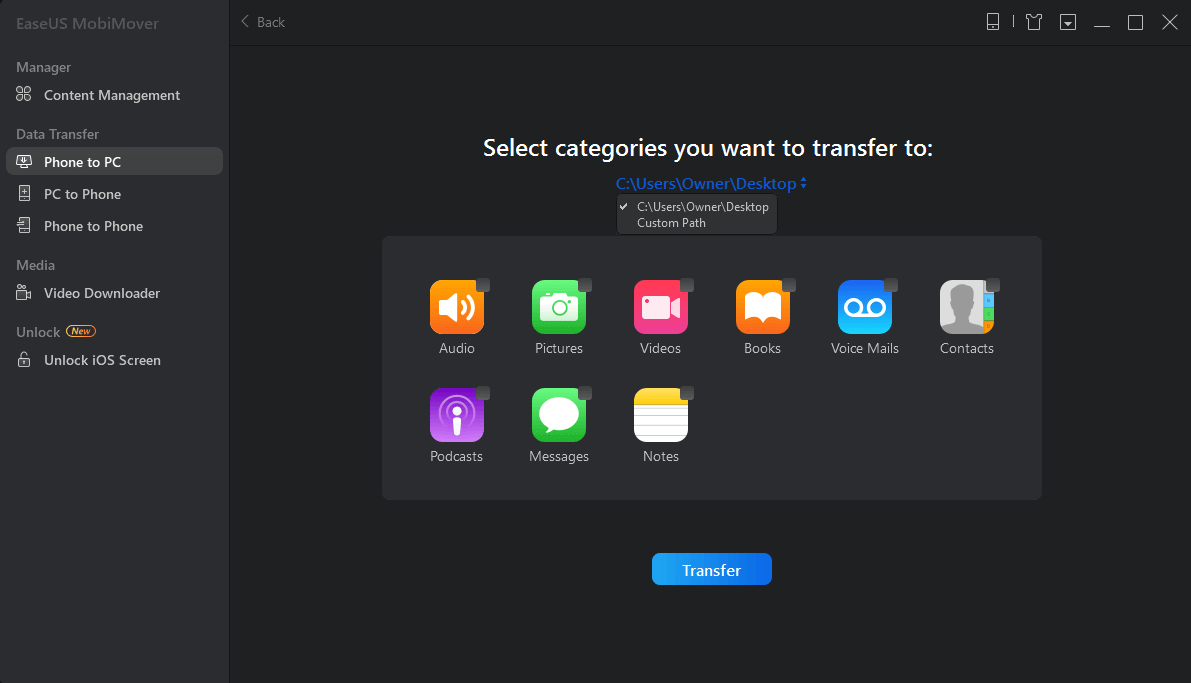Toggle the checkbox on the Audio category
This screenshot has height=683, width=1191.
coord(481,284)
